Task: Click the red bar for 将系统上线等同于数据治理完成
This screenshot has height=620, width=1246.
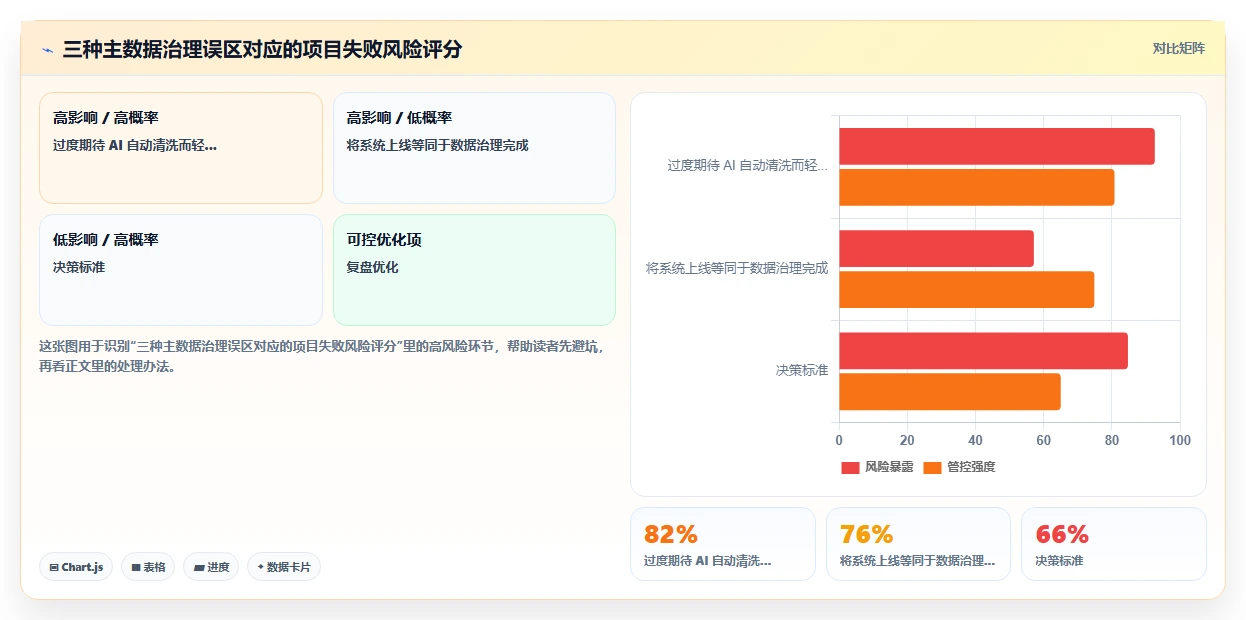Action: point(936,249)
